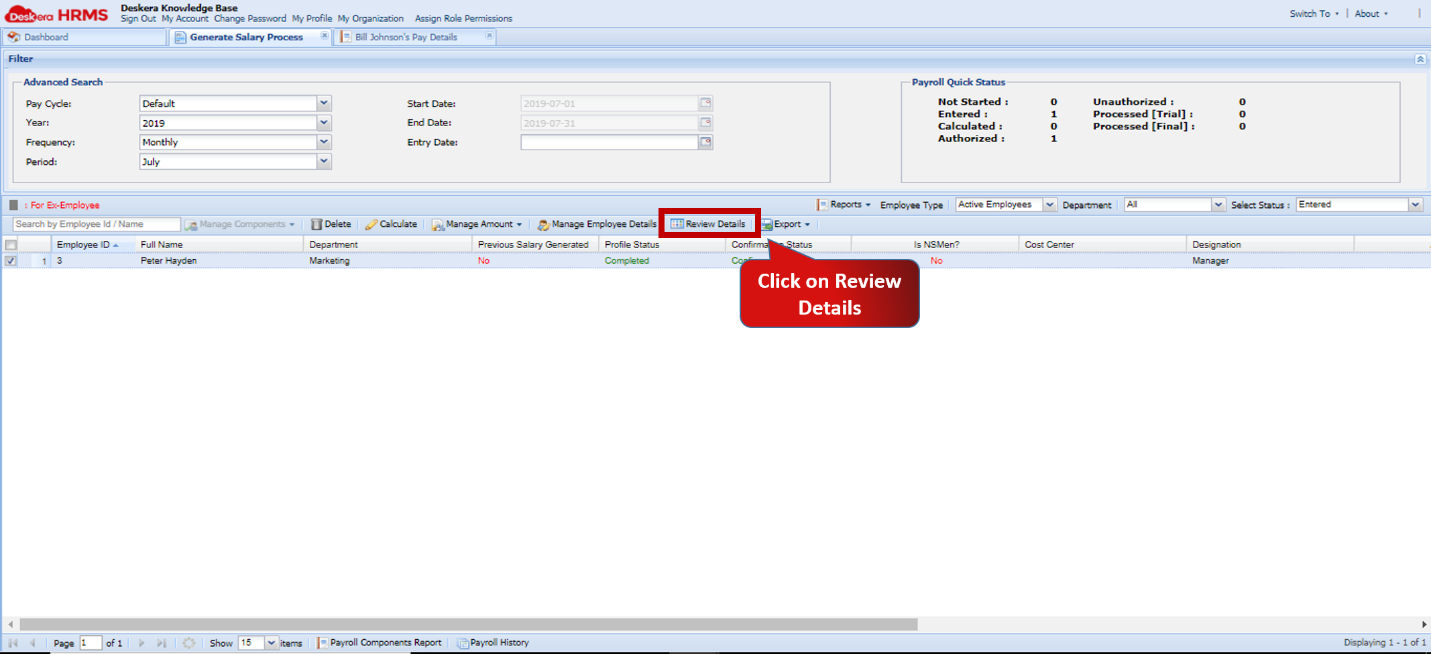
Task: Click inside the Search by Employee Id field
Action: [x=95, y=224]
